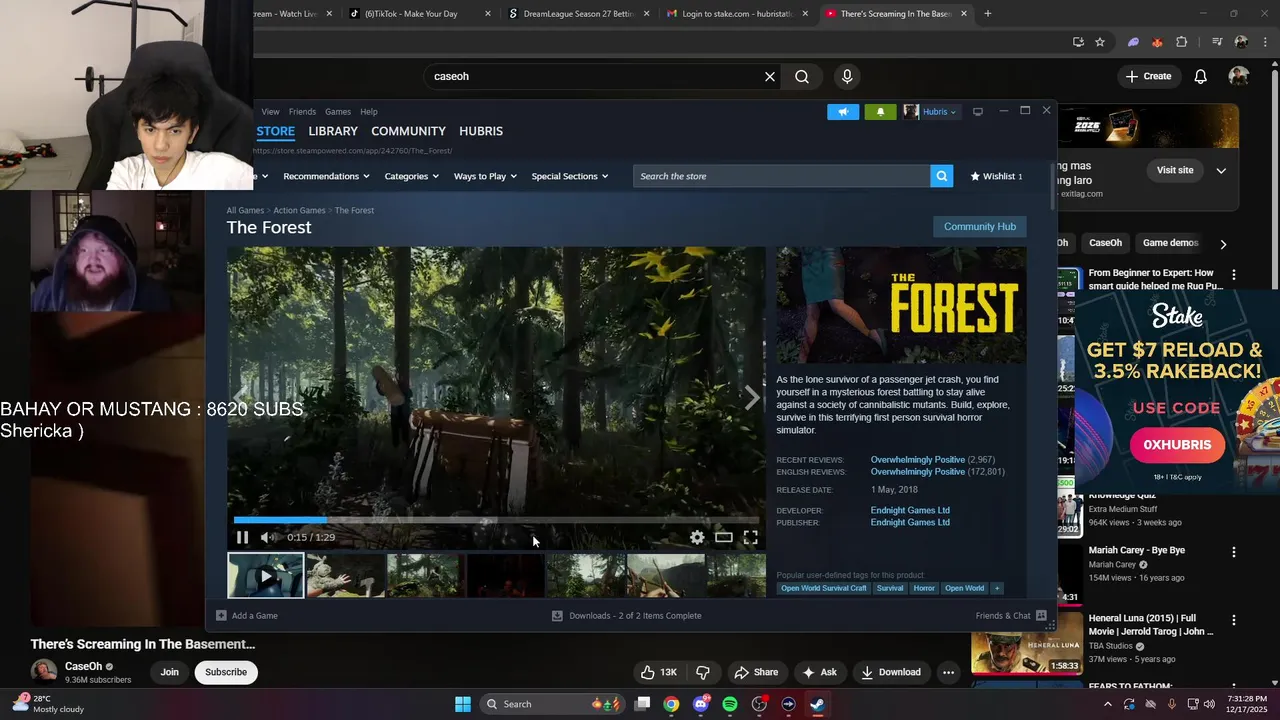
Task: Open the Steam Wishlist
Action: point(996,176)
